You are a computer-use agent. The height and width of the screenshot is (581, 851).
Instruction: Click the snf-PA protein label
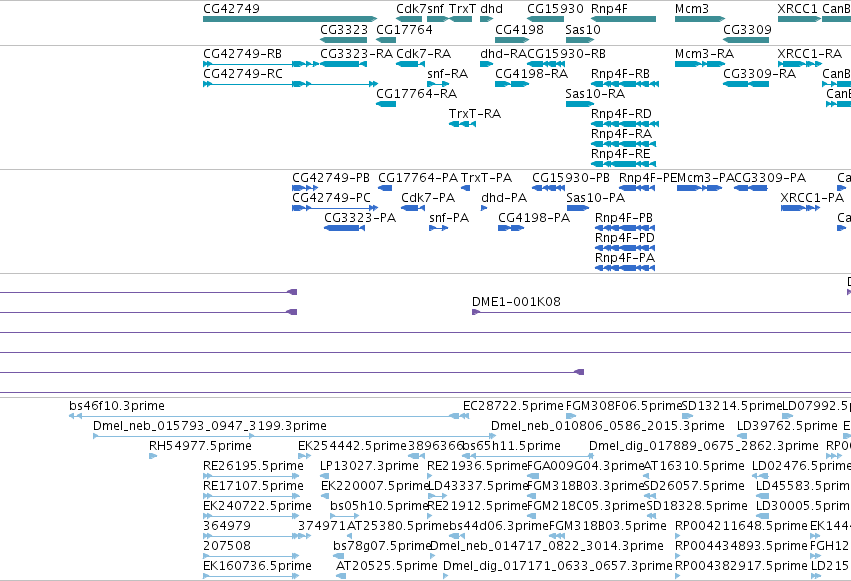point(449,218)
